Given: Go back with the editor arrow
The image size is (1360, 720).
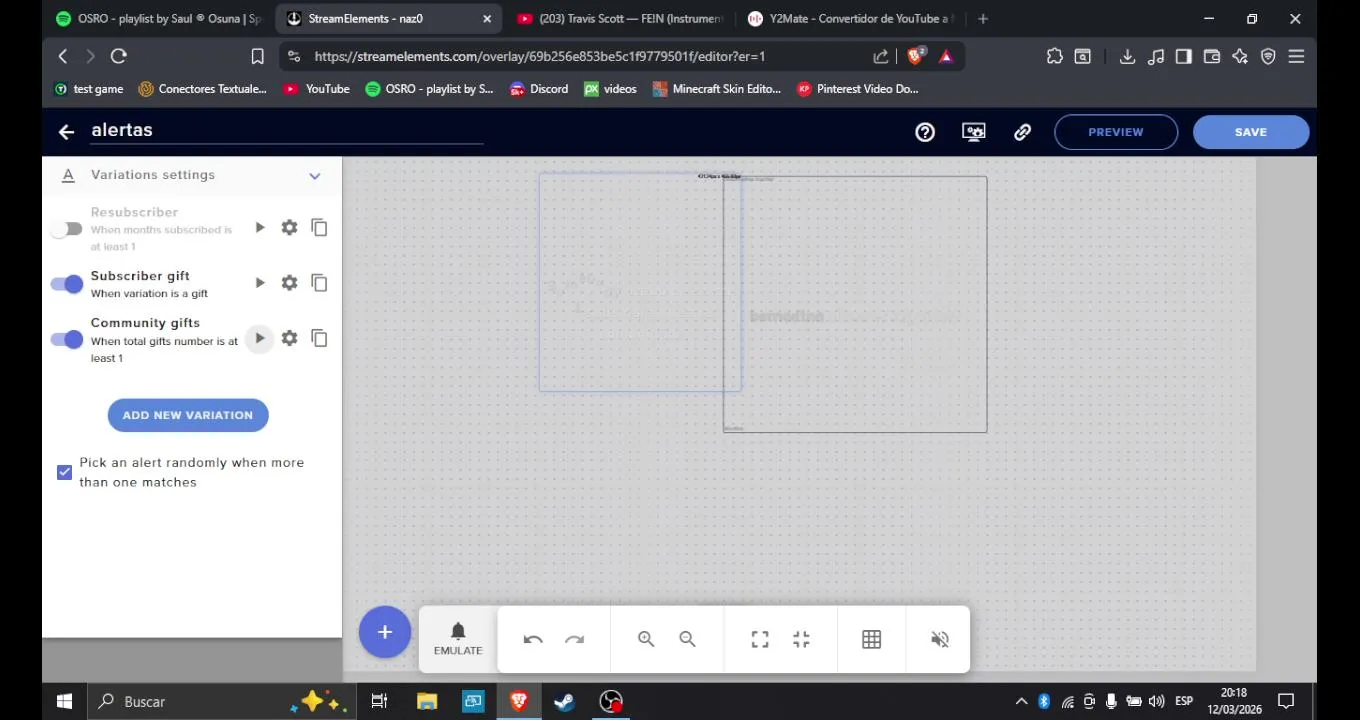Looking at the screenshot, I should [x=66, y=132].
